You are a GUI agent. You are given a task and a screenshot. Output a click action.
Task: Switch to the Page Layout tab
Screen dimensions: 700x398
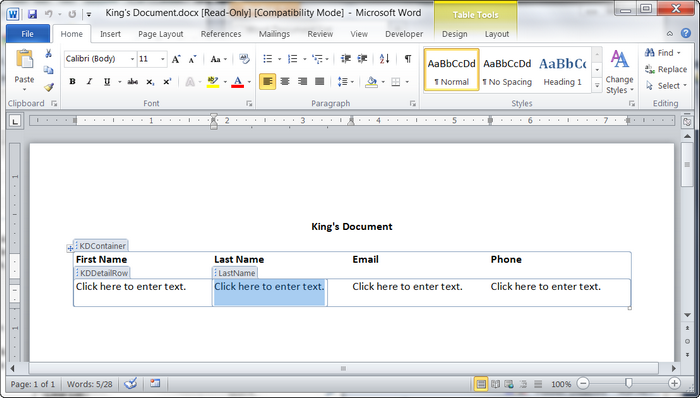(161, 34)
